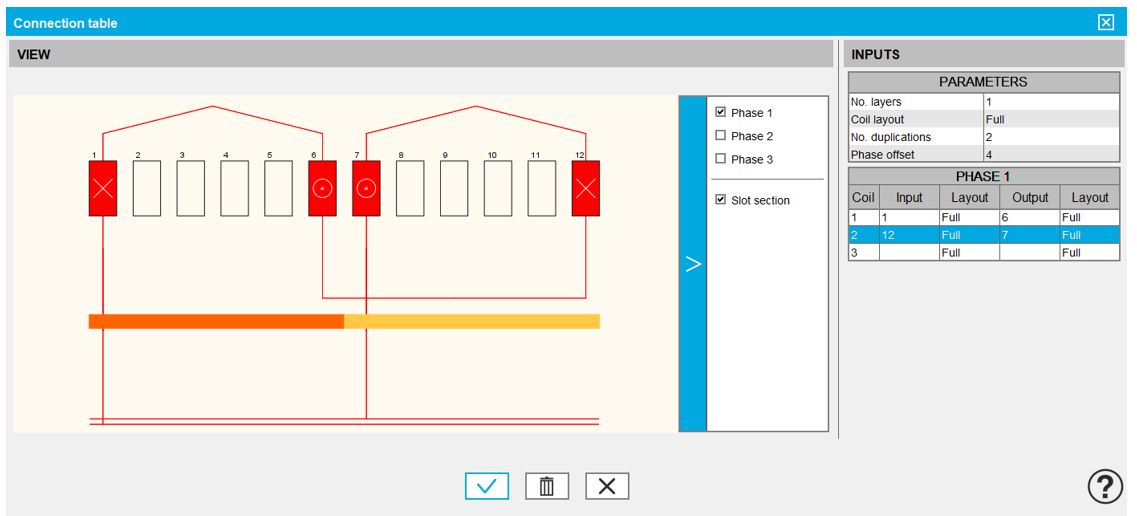Click the Phase offset value cell
This screenshot has height=516, width=1137.
[x=1050, y=154]
